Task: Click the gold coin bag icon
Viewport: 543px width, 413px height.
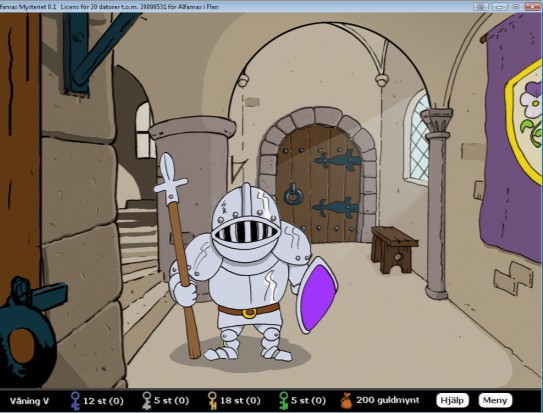Action: 346,401
